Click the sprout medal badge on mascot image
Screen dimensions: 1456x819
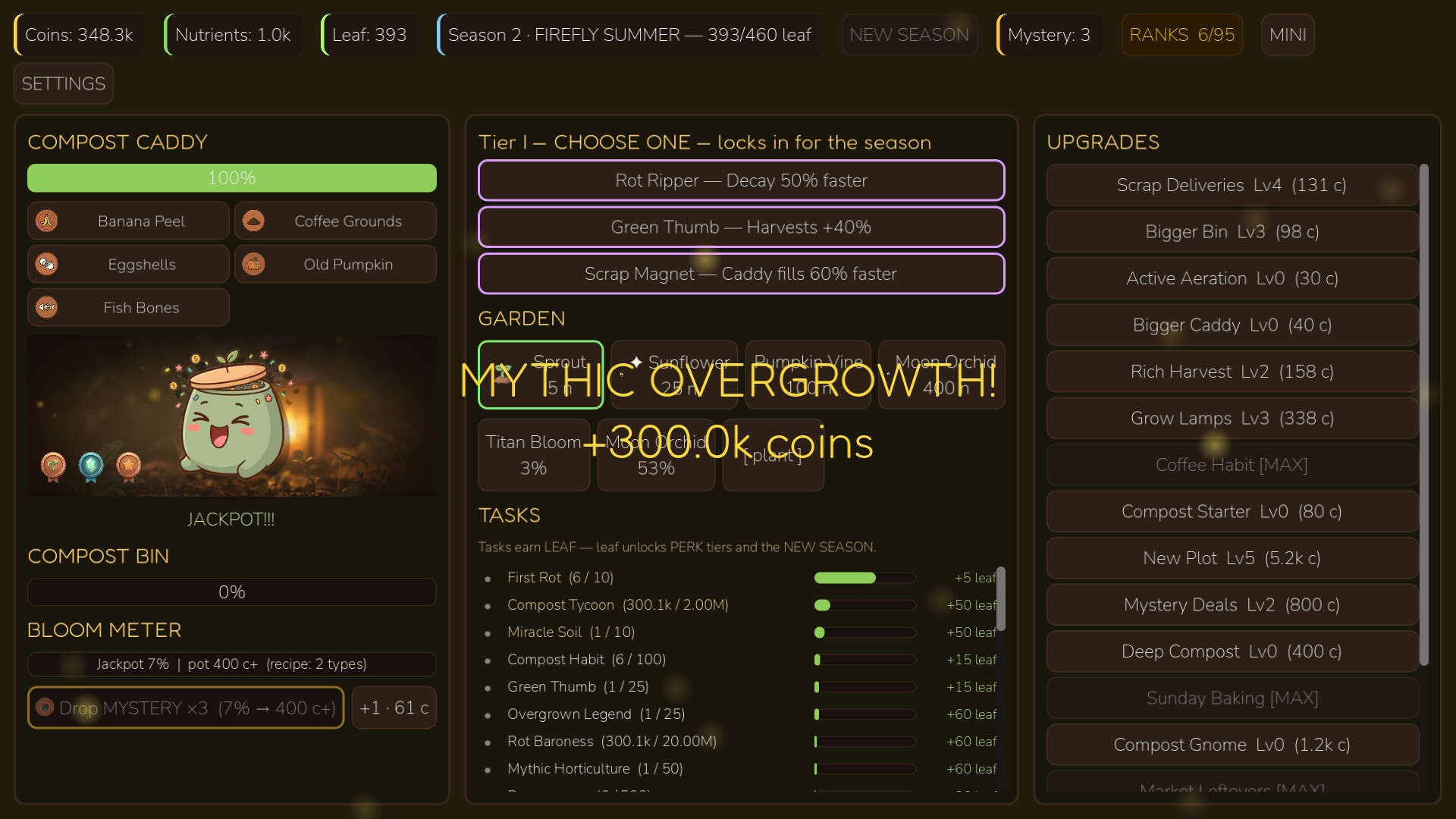(53, 466)
